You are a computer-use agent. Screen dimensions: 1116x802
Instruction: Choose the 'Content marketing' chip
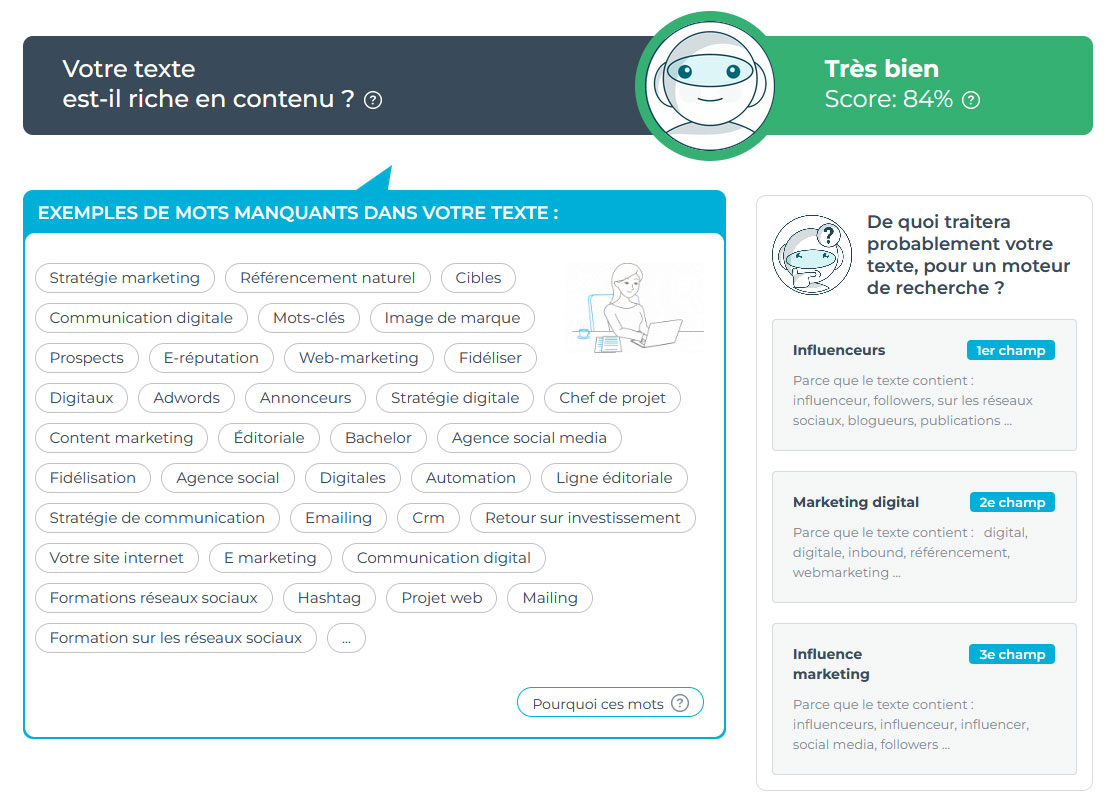(x=121, y=438)
